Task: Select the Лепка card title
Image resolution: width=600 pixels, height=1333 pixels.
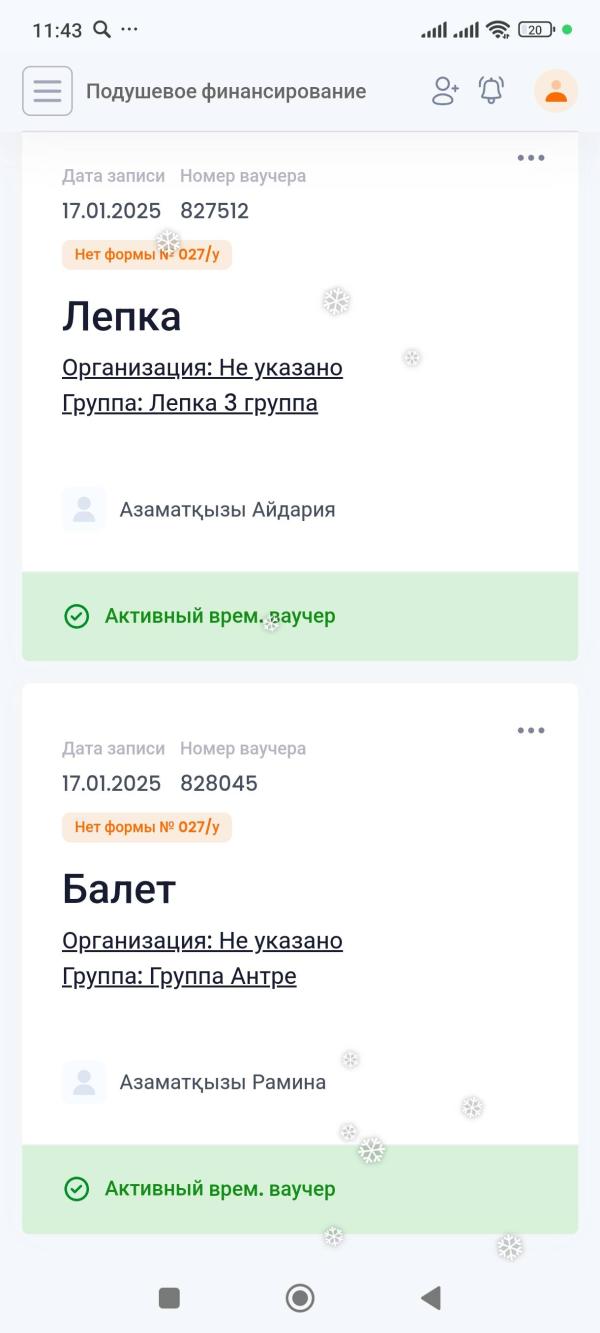Action: 122,317
